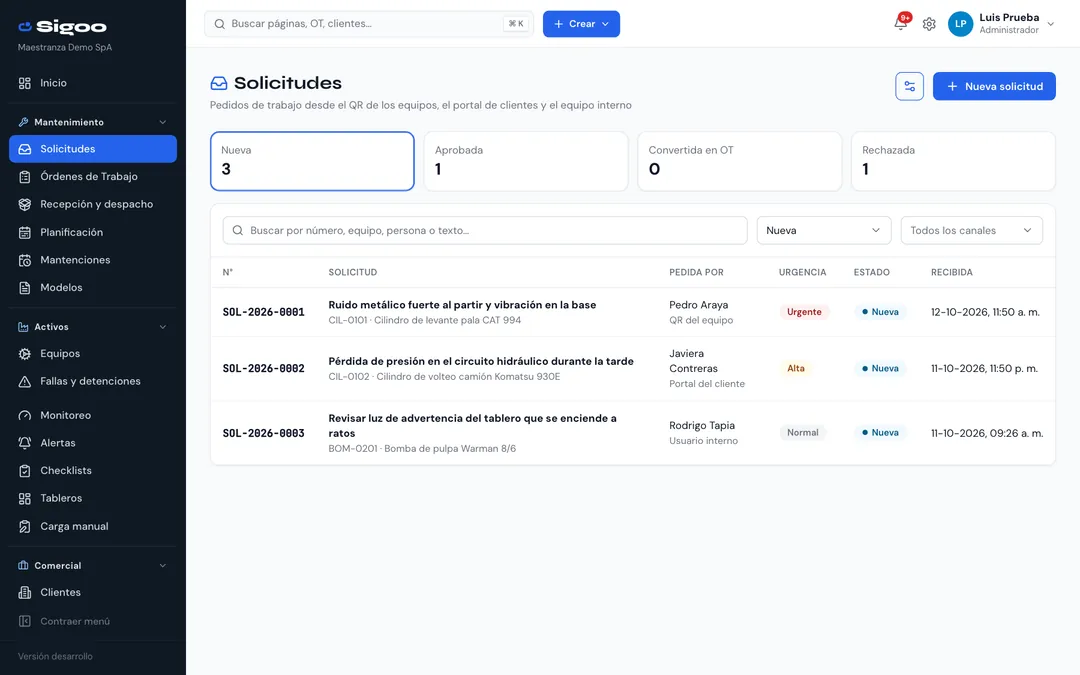1080x675 pixels.
Task: Click the Alta urgency badge
Action: pyautogui.click(x=796, y=368)
